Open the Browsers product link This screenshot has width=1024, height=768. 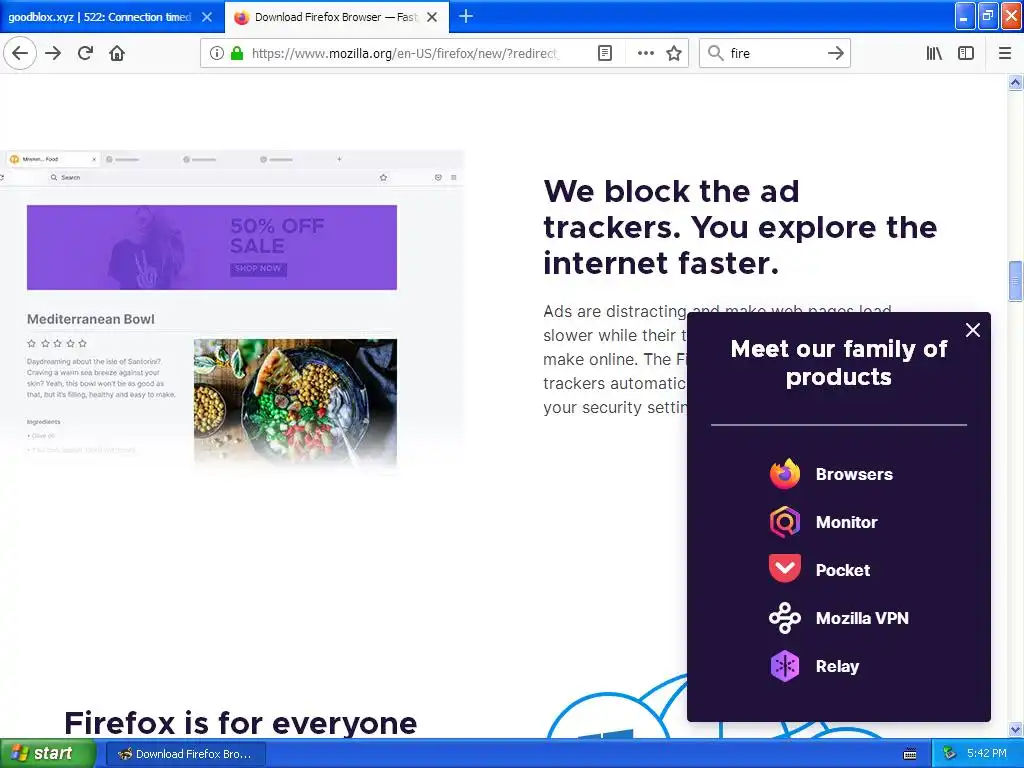(x=854, y=474)
